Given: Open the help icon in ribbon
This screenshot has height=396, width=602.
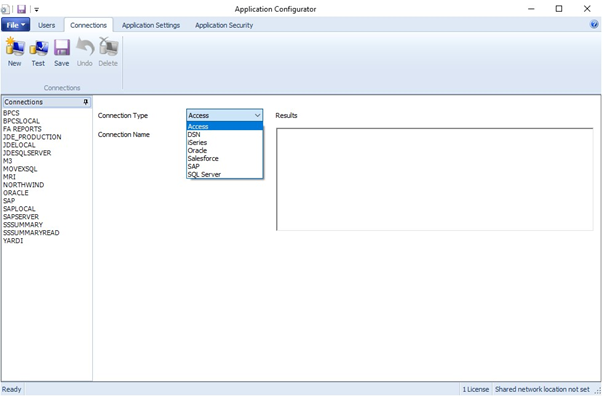Looking at the screenshot, I should point(594,25).
